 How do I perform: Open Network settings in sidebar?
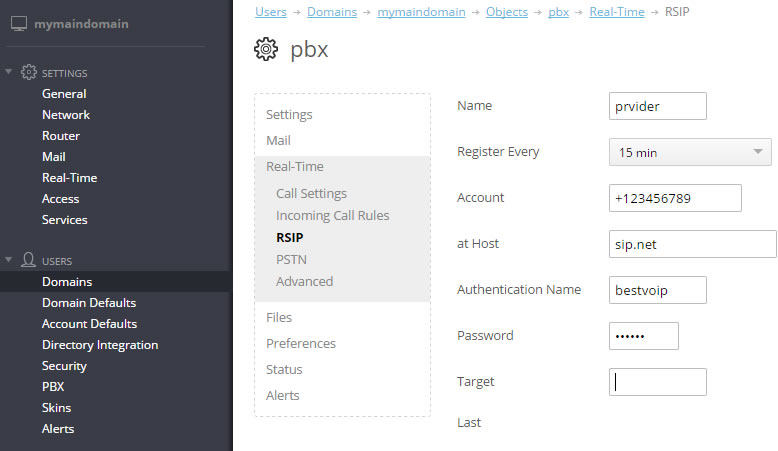pyautogui.click(x=65, y=115)
